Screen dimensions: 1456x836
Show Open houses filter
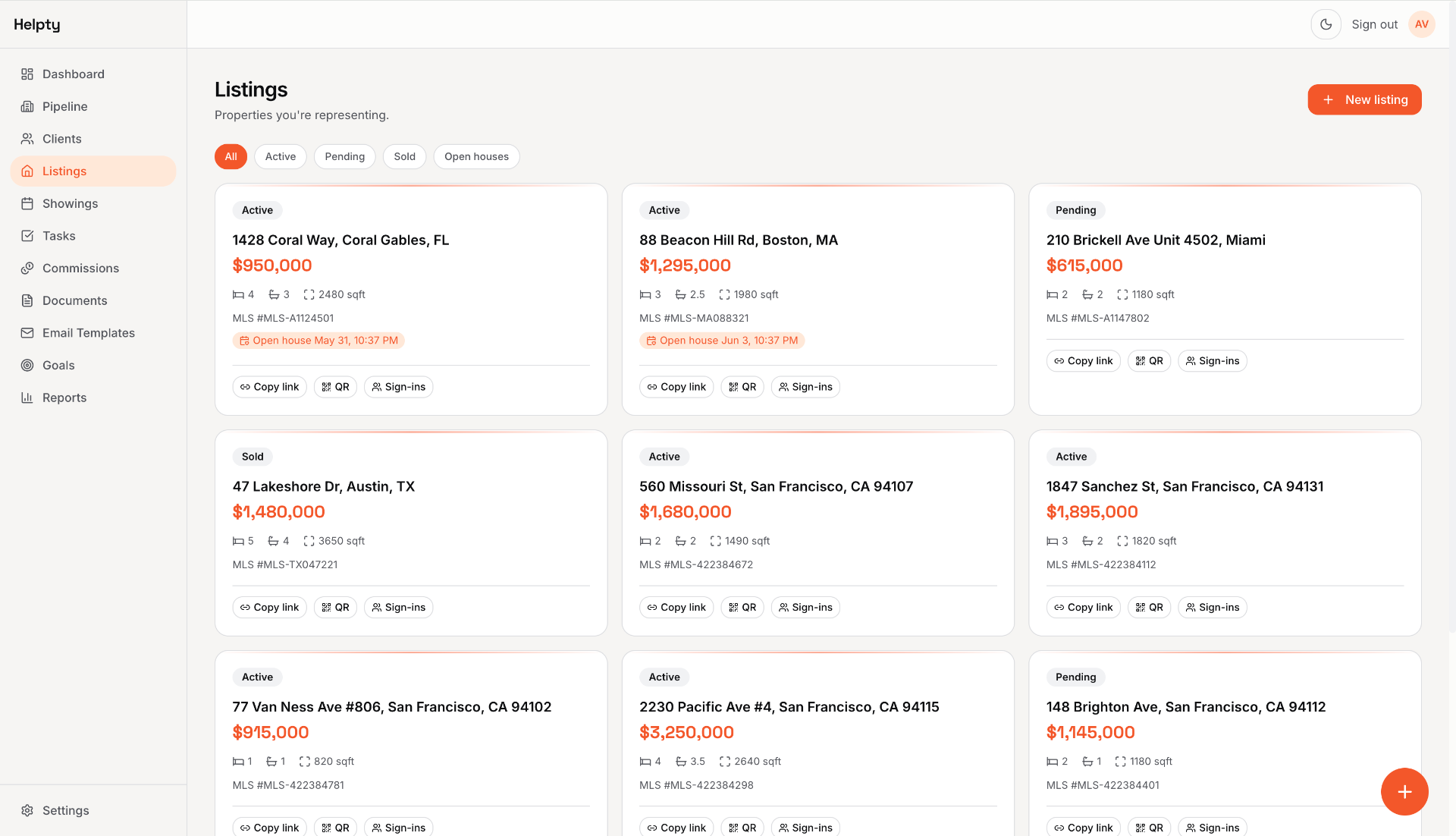[x=476, y=157]
